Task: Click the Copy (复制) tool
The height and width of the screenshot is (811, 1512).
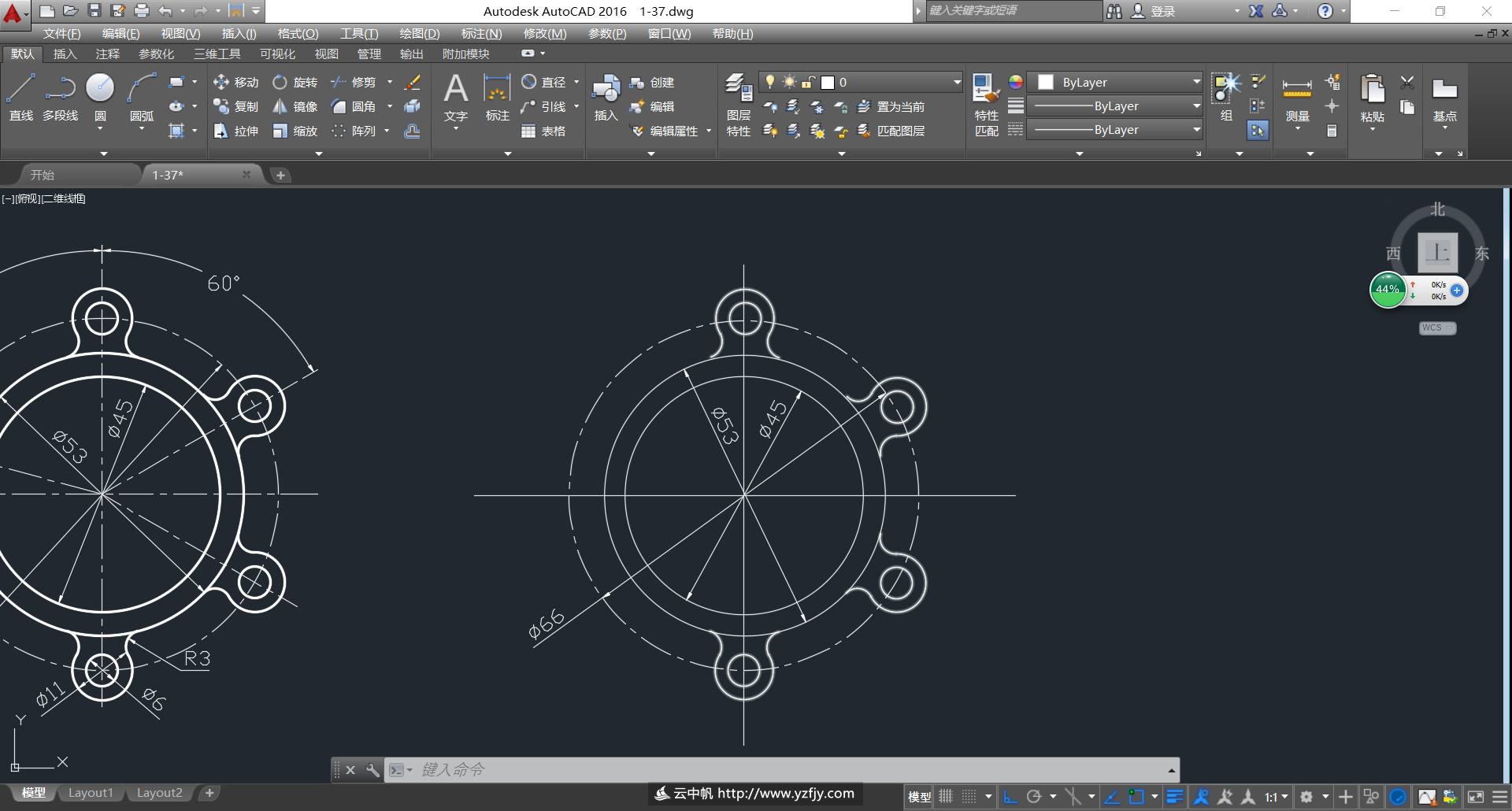Action: coord(235,106)
